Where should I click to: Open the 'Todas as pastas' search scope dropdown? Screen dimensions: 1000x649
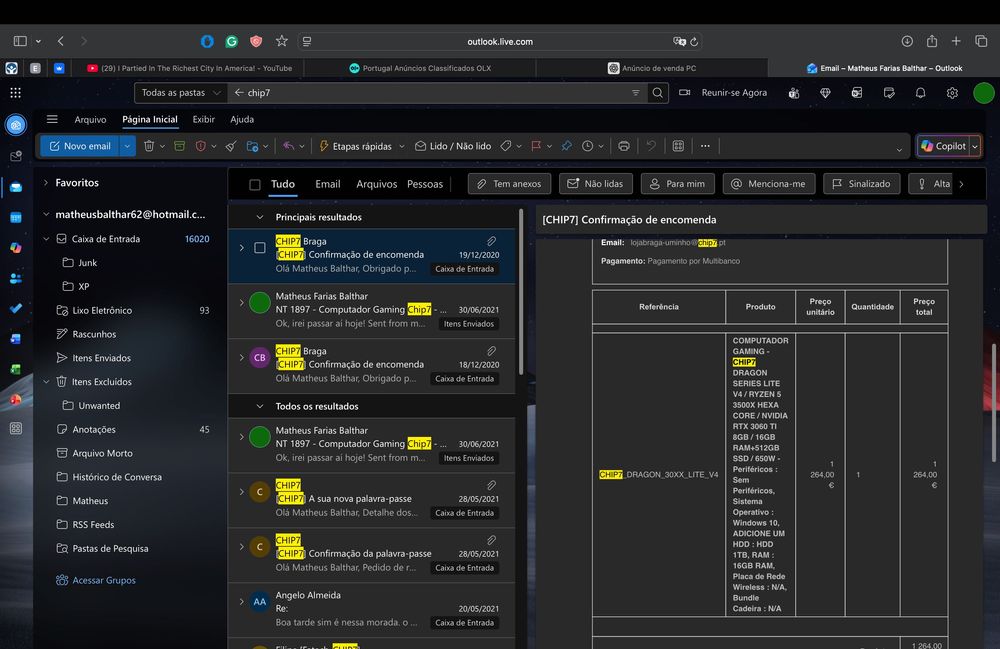tap(182, 93)
